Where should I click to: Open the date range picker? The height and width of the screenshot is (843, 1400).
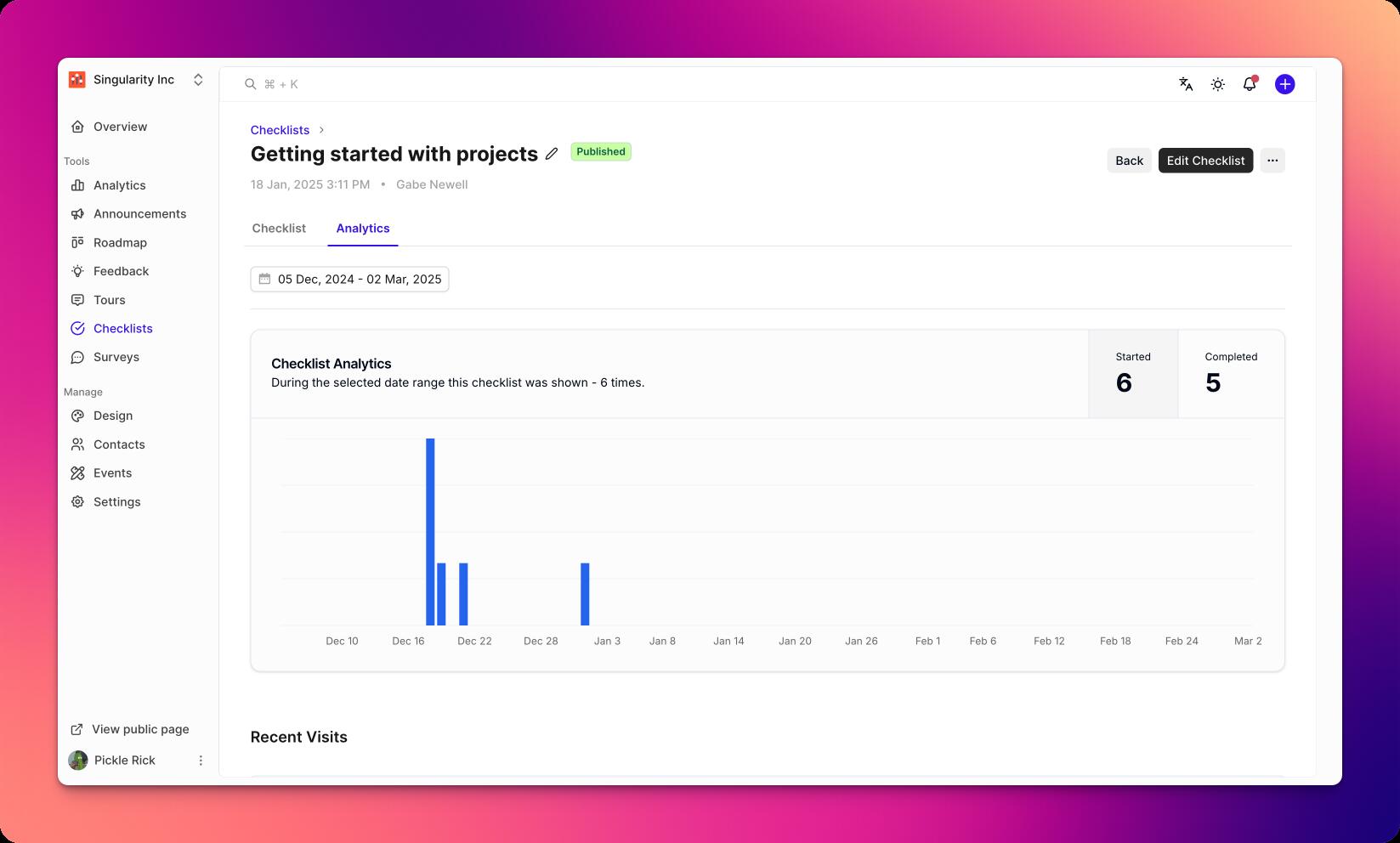click(x=349, y=279)
